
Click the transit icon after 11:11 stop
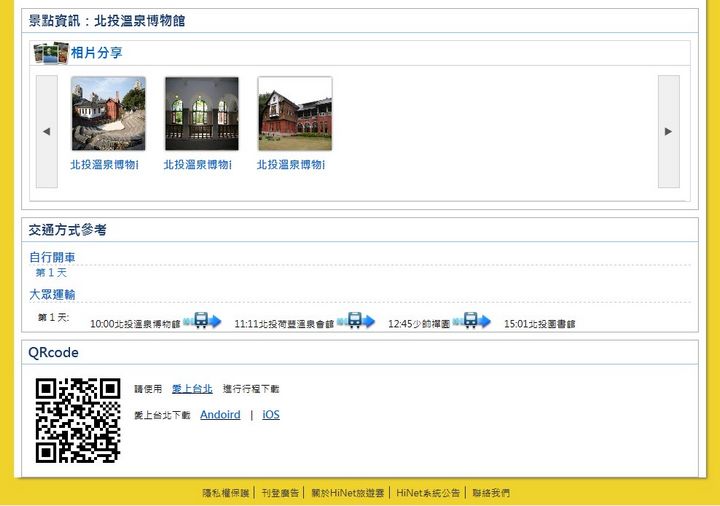coord(355,320)
